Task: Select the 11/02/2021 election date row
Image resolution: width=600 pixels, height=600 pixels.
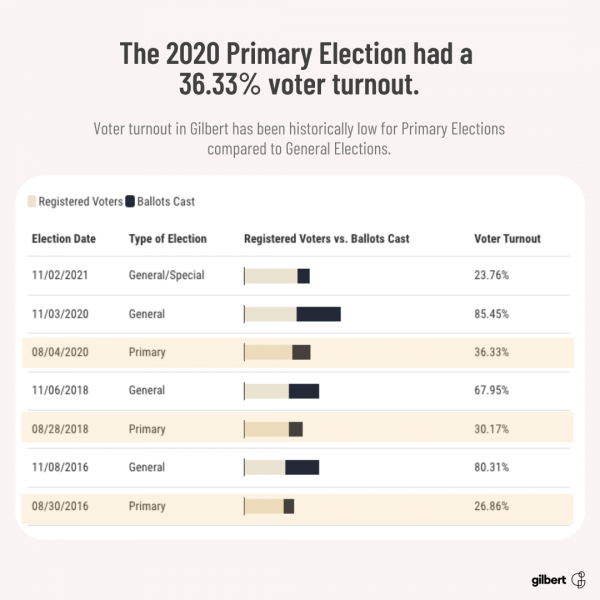Action: point(64,275)
